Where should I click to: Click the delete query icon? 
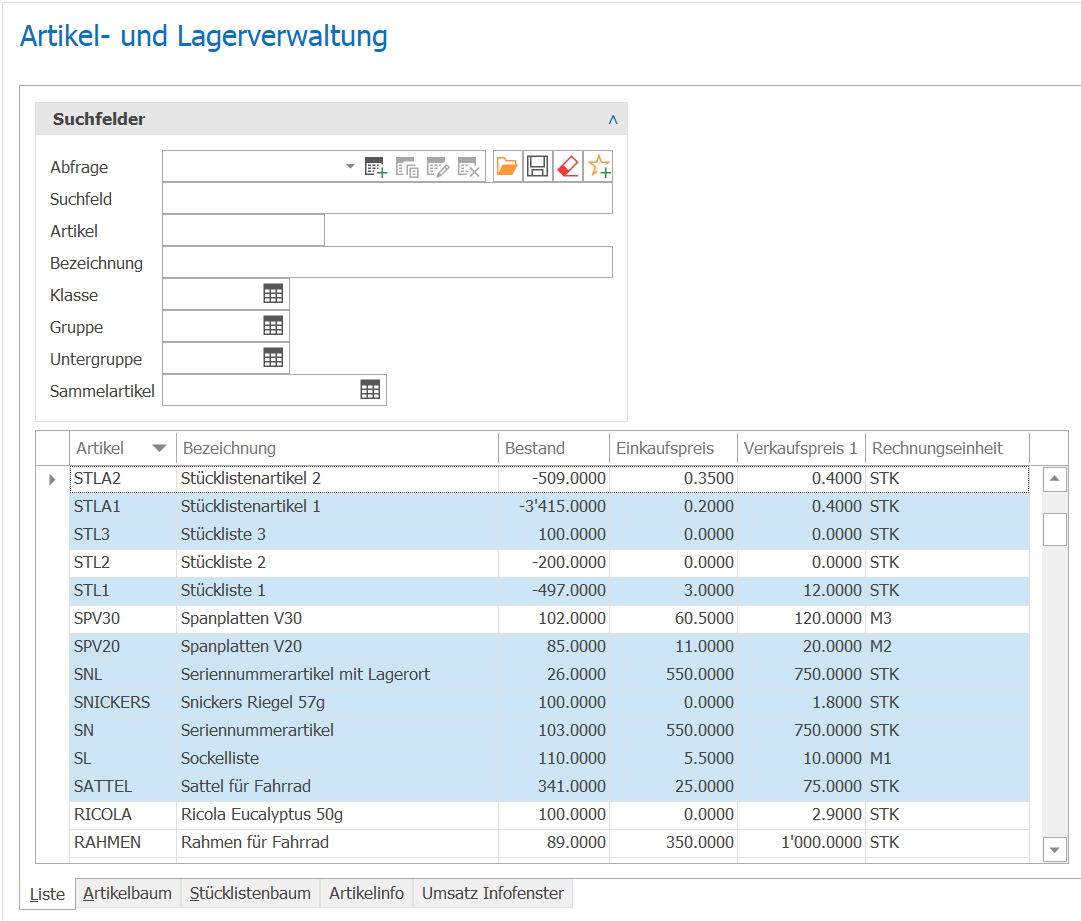coord(469,167)
